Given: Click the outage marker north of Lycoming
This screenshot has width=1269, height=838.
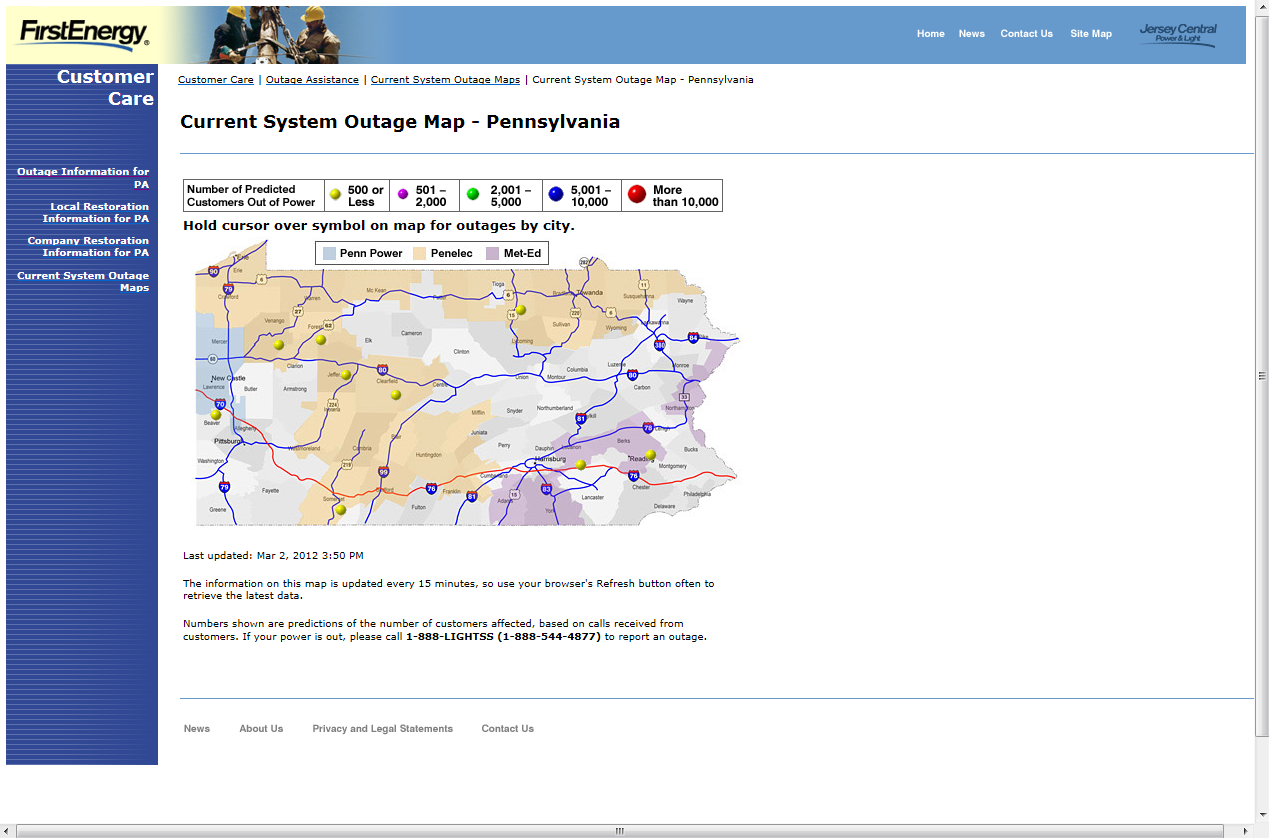Looking at the screenshot, I should (x=521, y=310).
